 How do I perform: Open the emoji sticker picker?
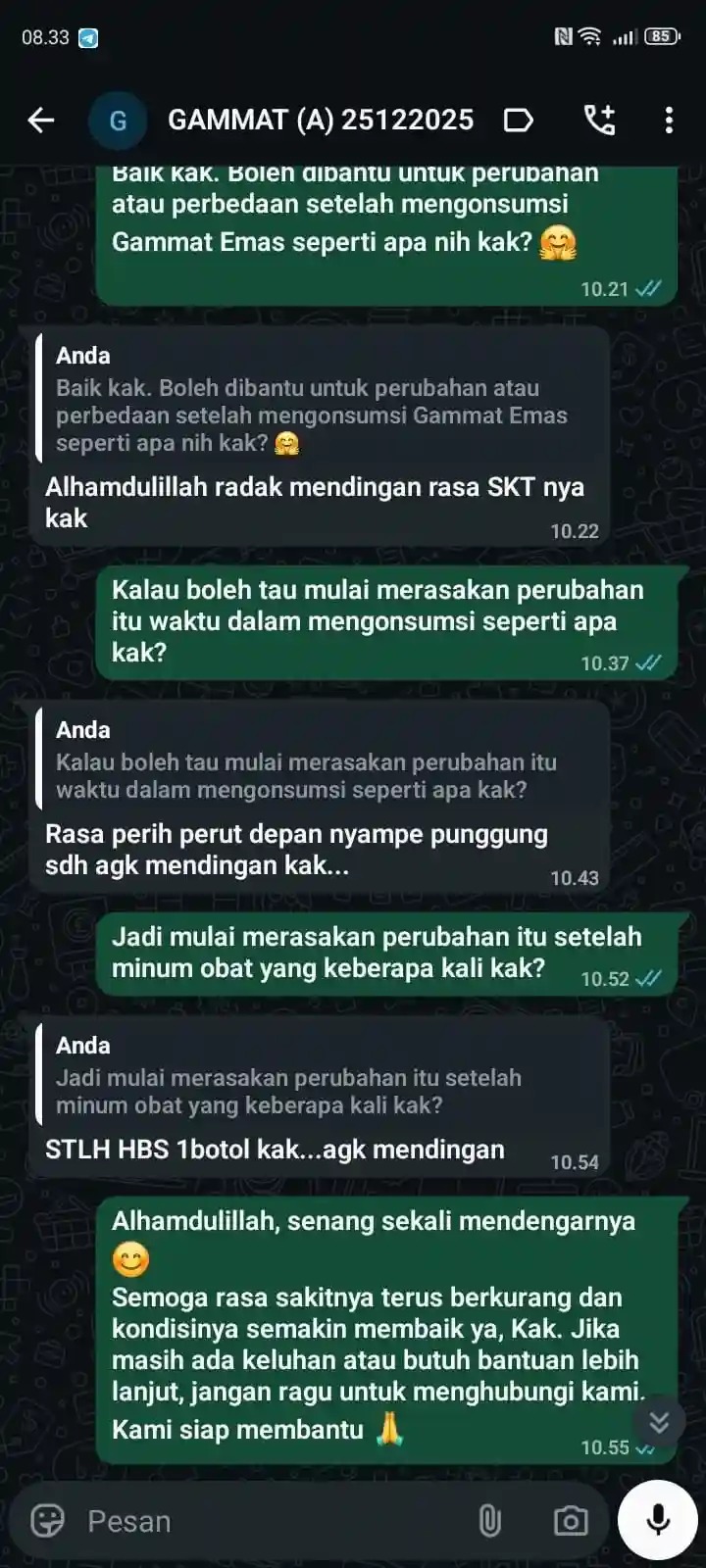pyautogui.click(x=47, y=1520)
